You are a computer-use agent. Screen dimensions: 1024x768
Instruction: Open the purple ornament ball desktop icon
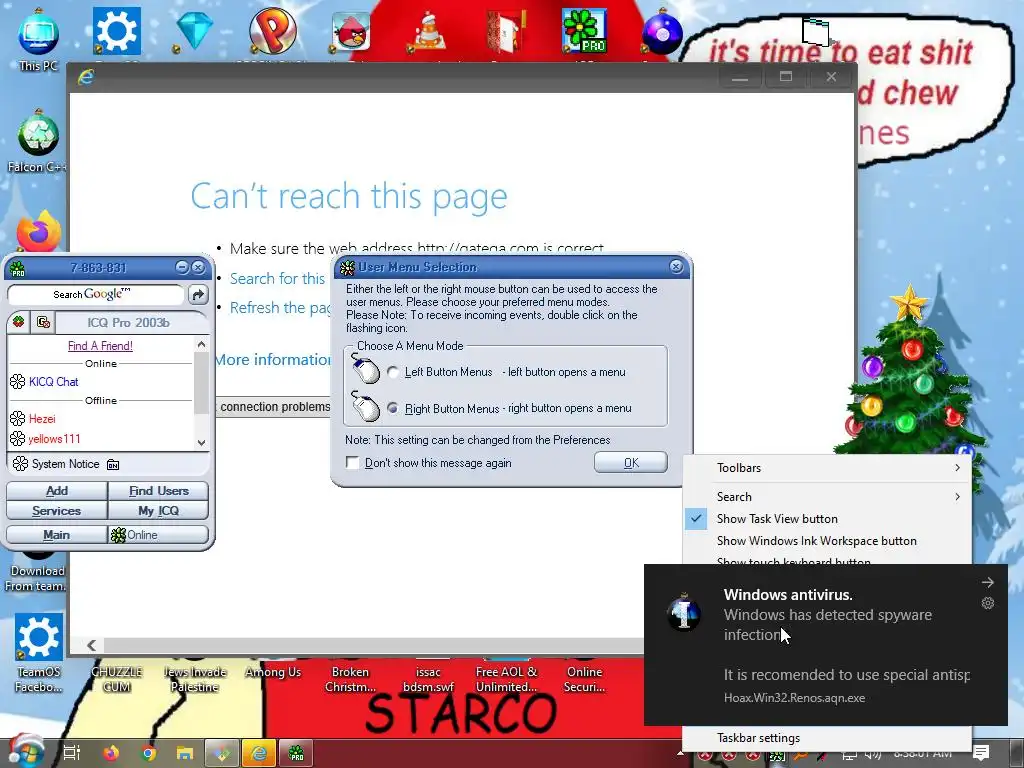coord(662,33)
